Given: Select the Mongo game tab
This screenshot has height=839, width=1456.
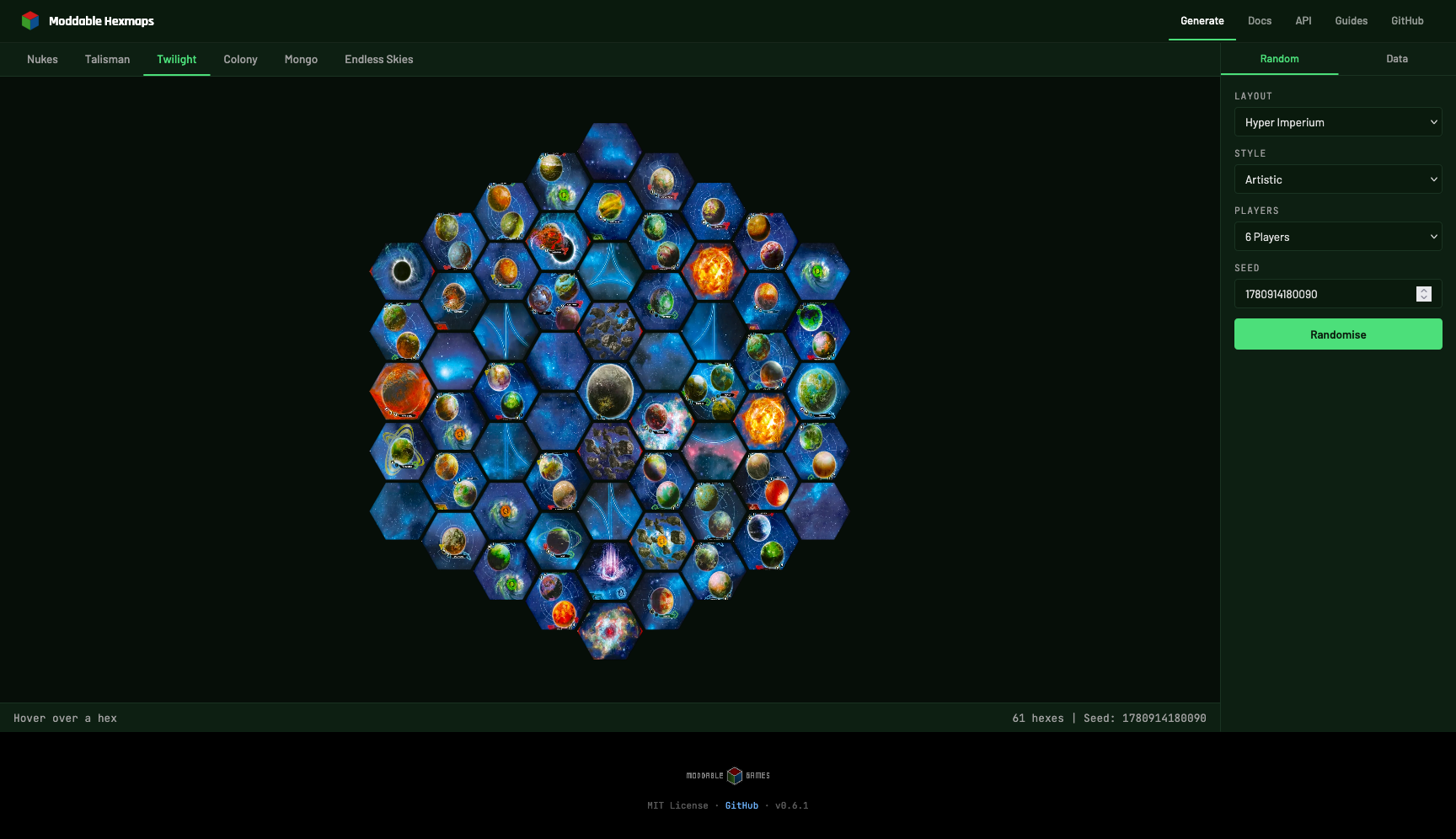Looking at the screenshot, I should [x=301, y=60].
